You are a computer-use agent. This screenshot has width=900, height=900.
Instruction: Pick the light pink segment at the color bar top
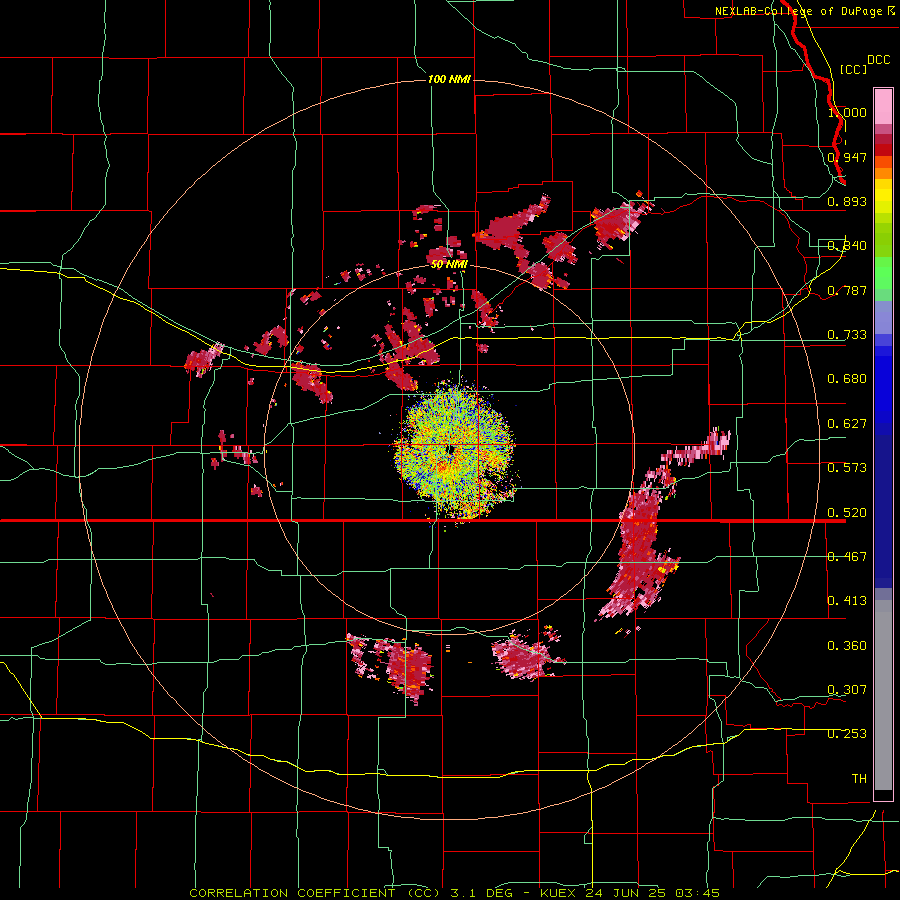883,107
